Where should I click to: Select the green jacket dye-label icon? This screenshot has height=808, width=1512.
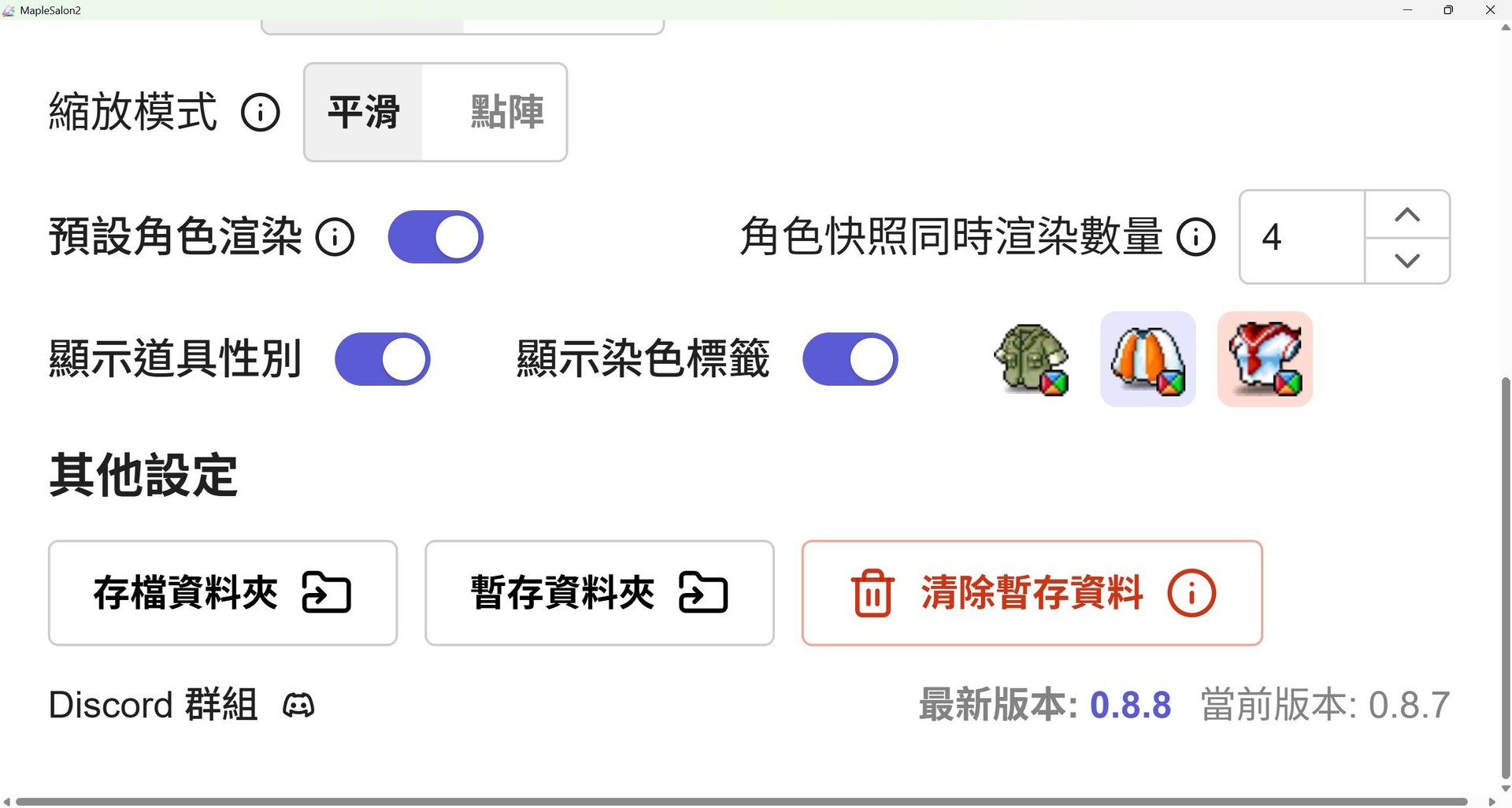(1032, 359)
